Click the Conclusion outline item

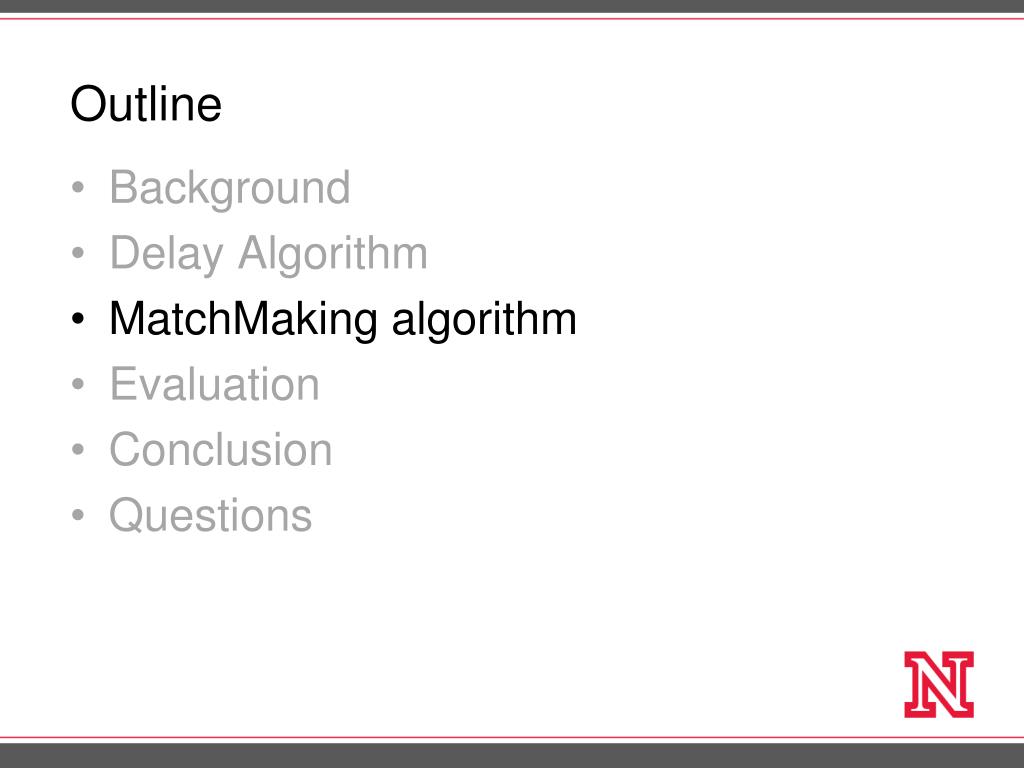(221, 449)
